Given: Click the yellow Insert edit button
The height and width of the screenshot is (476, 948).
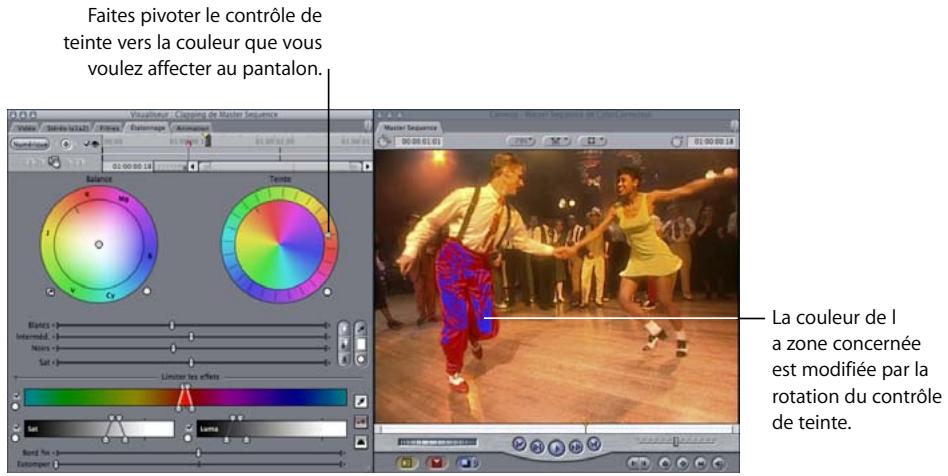Looking at the screenshot, I should click(x=406, y=463).
